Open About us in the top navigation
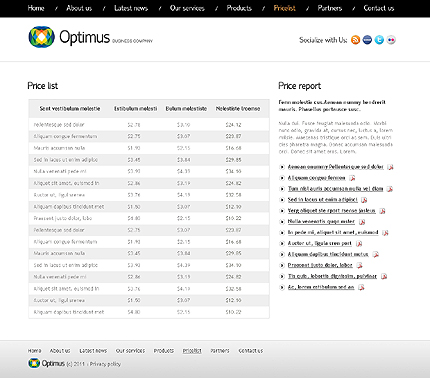 coord(79,8)
